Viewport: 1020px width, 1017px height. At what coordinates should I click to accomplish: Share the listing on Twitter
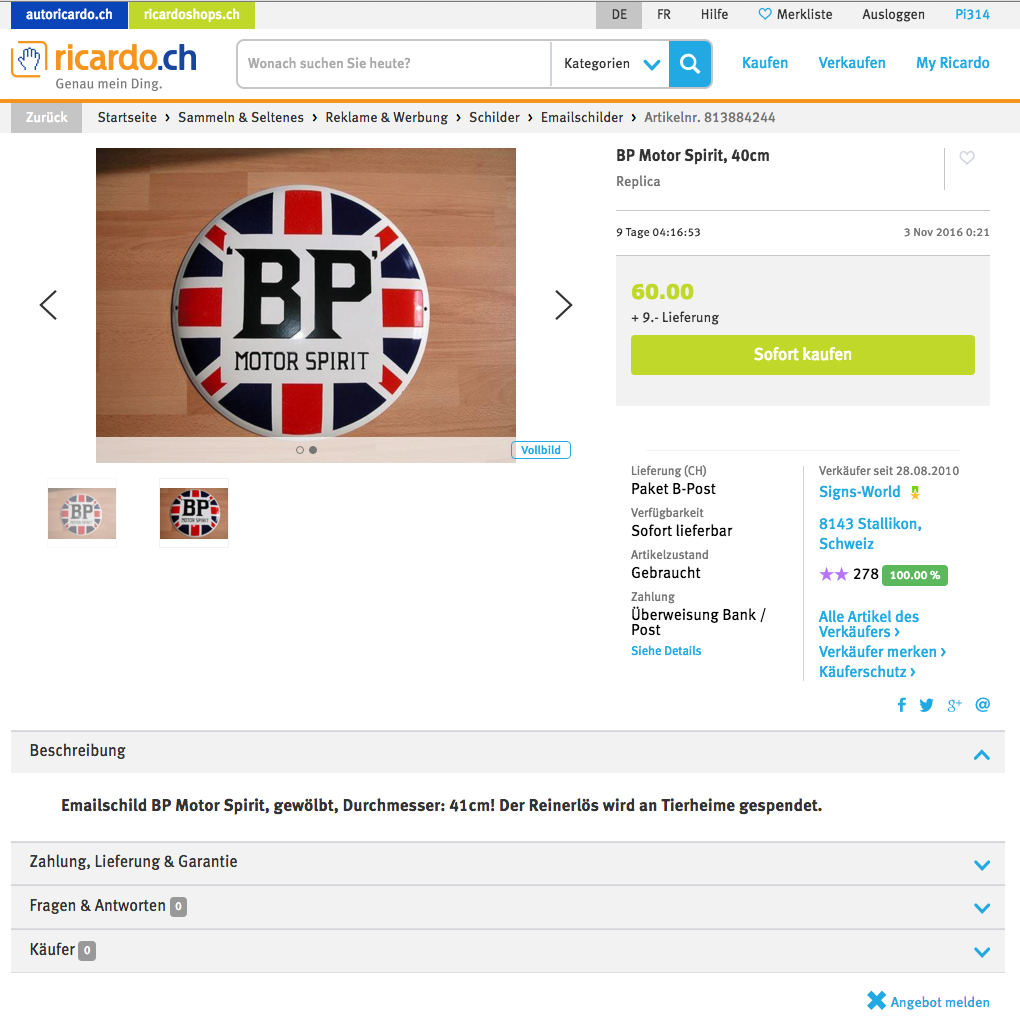coord(926,705)
